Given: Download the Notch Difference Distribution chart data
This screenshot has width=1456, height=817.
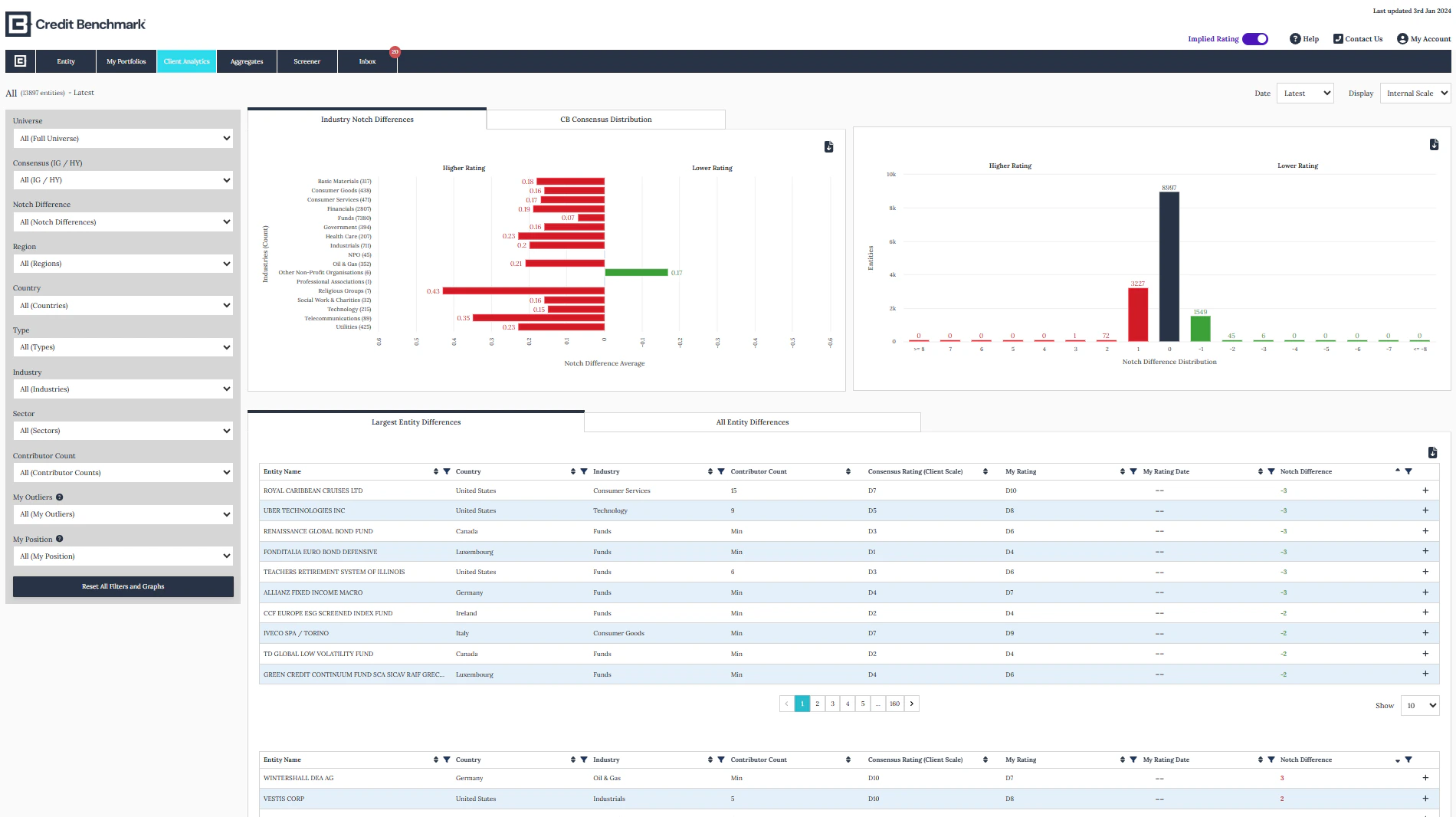Looking at the screenshot, I should pyautogui.click(x=1434, y=143).
